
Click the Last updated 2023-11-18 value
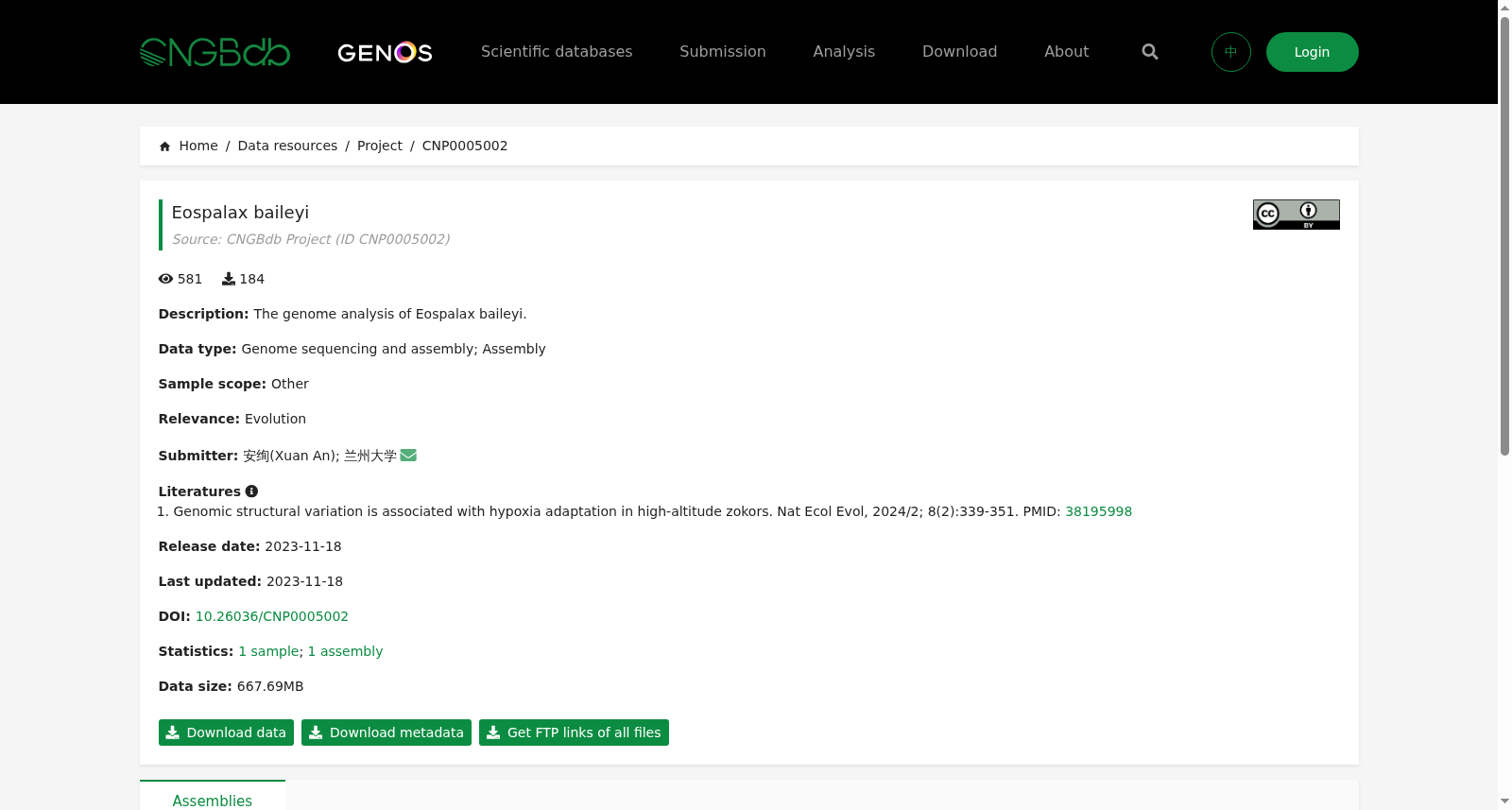click(x=304, y=581)
